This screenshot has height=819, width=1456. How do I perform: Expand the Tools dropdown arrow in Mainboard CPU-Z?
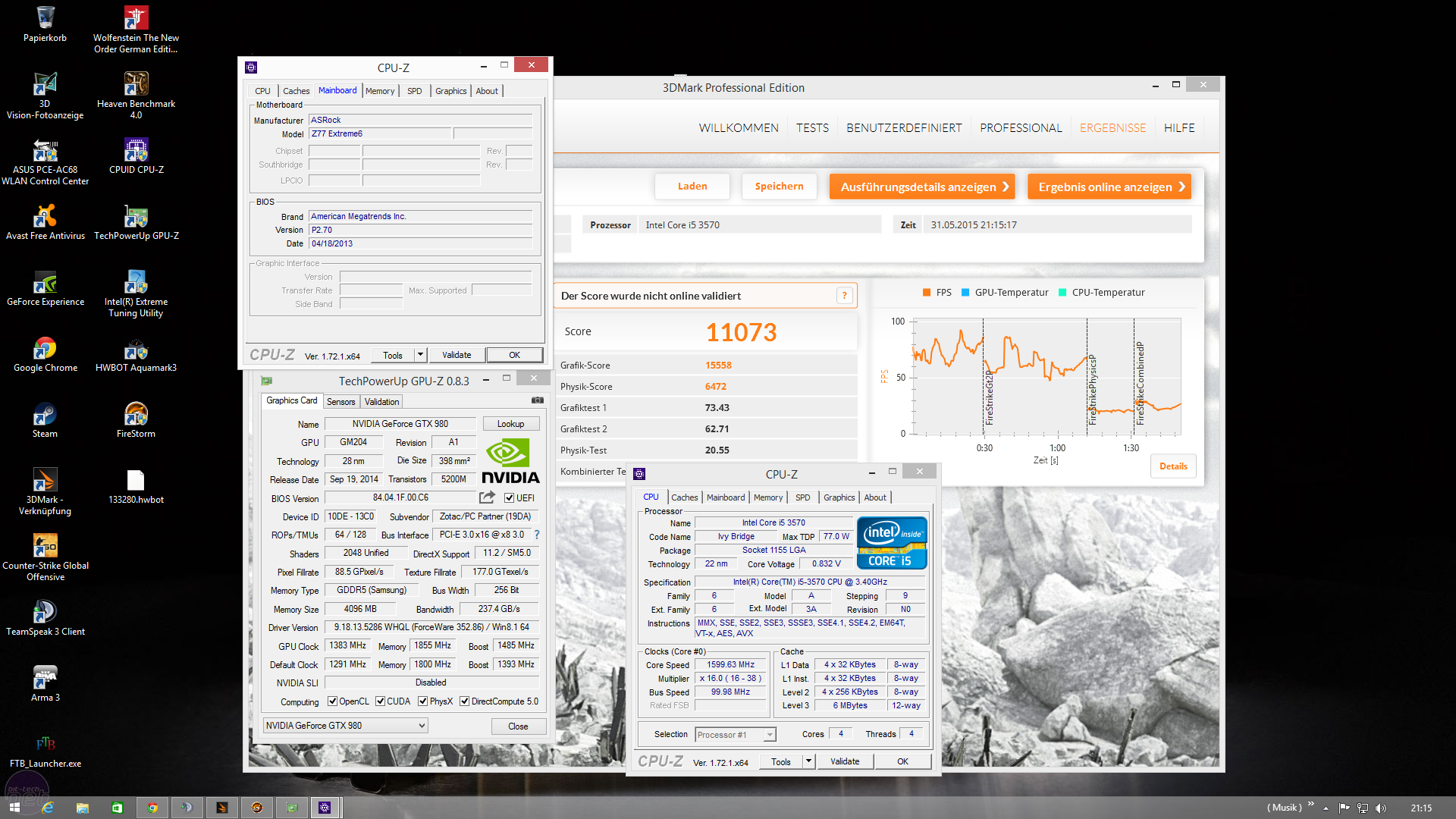(419, 355)
